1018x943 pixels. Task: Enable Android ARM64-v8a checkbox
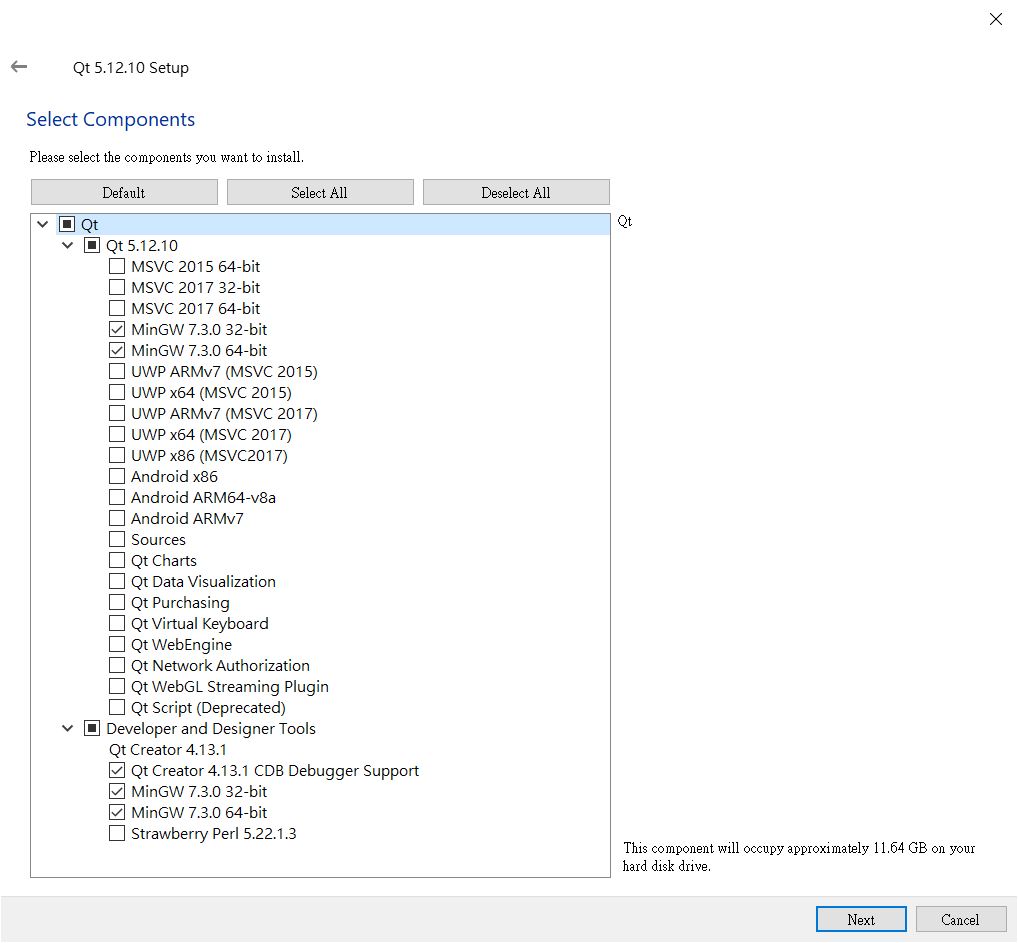[117, 497]
